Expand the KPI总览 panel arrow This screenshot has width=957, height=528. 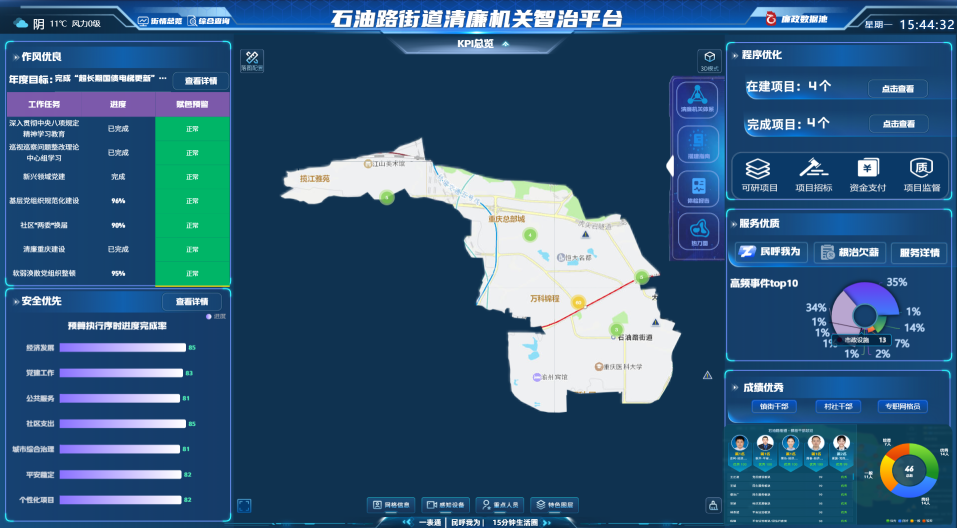[x=505, y=44]
